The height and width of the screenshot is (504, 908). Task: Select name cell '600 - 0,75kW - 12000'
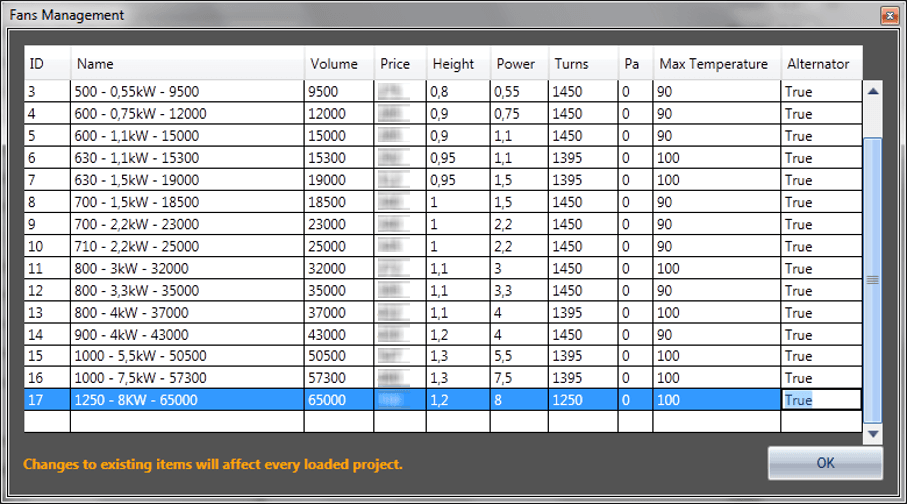(x=187, y=114)
